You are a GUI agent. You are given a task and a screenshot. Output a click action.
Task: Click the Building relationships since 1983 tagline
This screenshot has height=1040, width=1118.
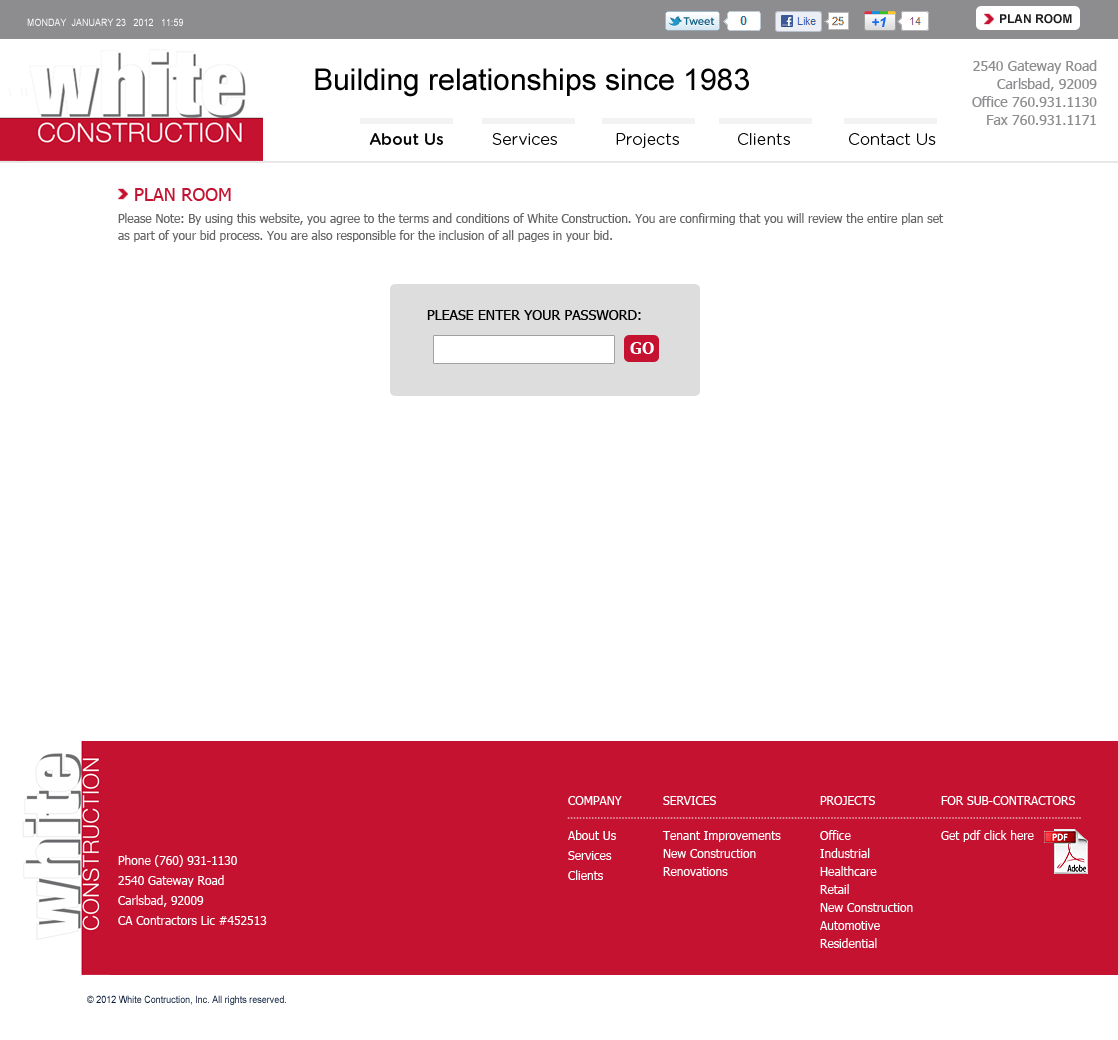point(531,80)
